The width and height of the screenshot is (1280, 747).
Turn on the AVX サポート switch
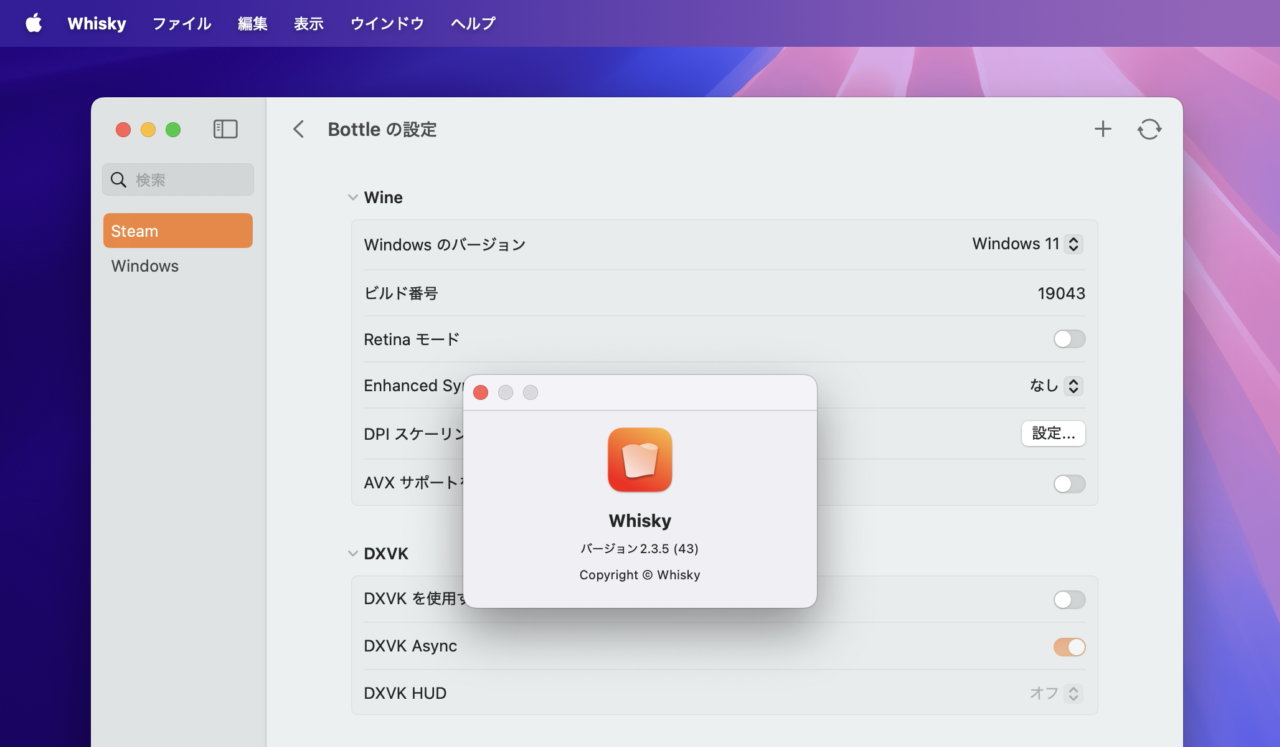point(1069,484)
